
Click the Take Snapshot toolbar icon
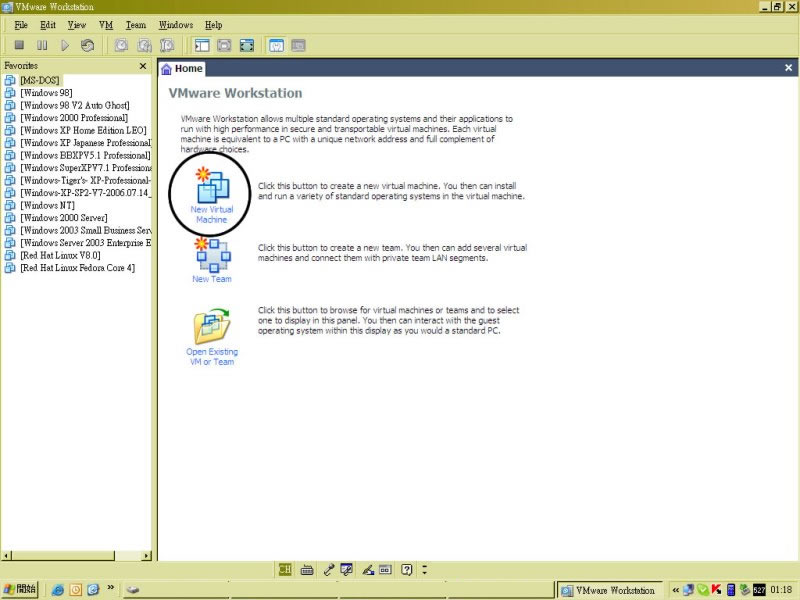point(121,45)
